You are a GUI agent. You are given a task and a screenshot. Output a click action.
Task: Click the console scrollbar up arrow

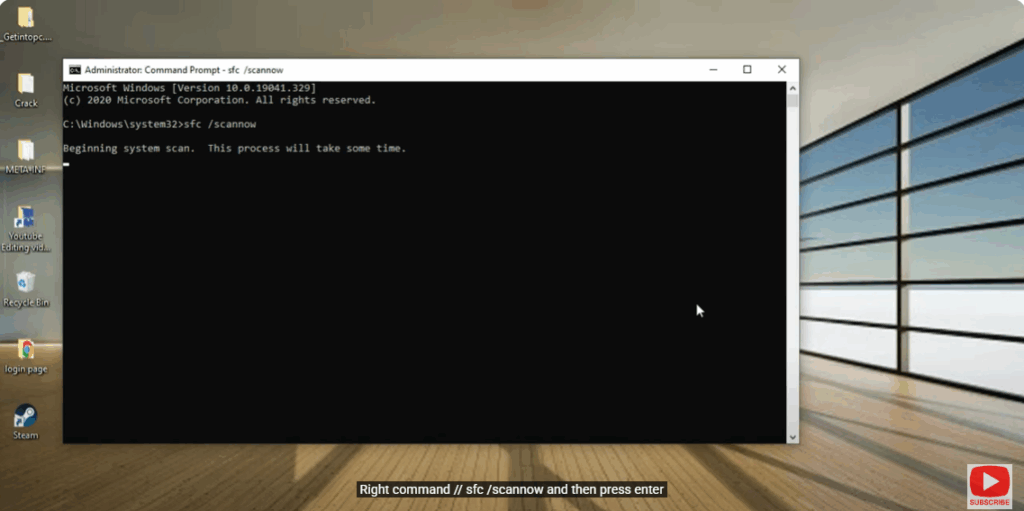pos(792,88)
